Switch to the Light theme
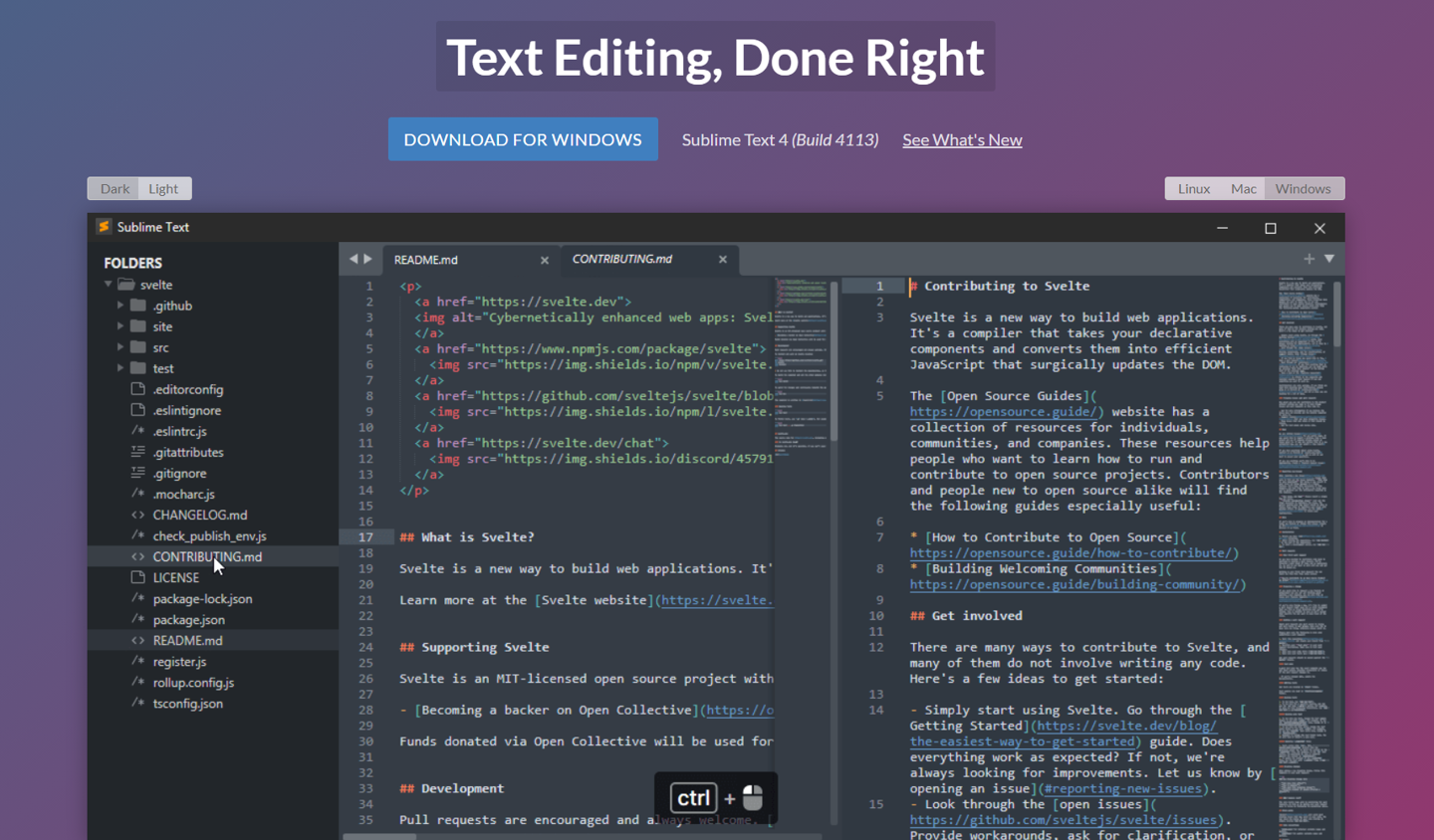 pos(163,188)
